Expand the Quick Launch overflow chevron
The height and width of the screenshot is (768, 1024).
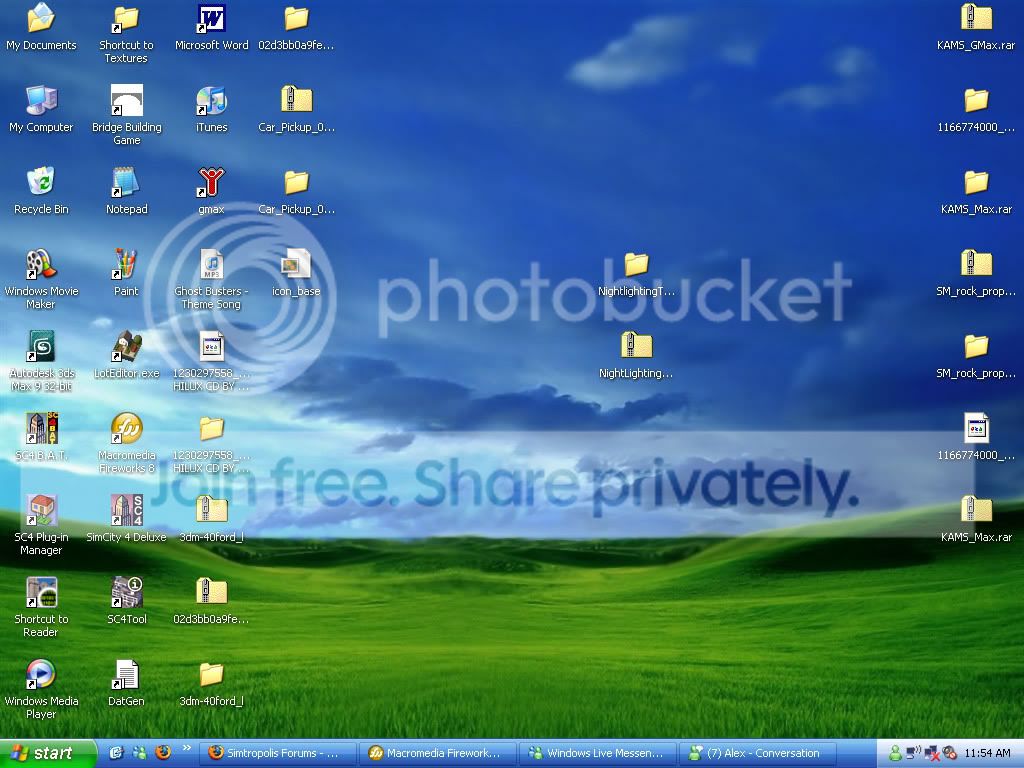(x=187, y=748)
